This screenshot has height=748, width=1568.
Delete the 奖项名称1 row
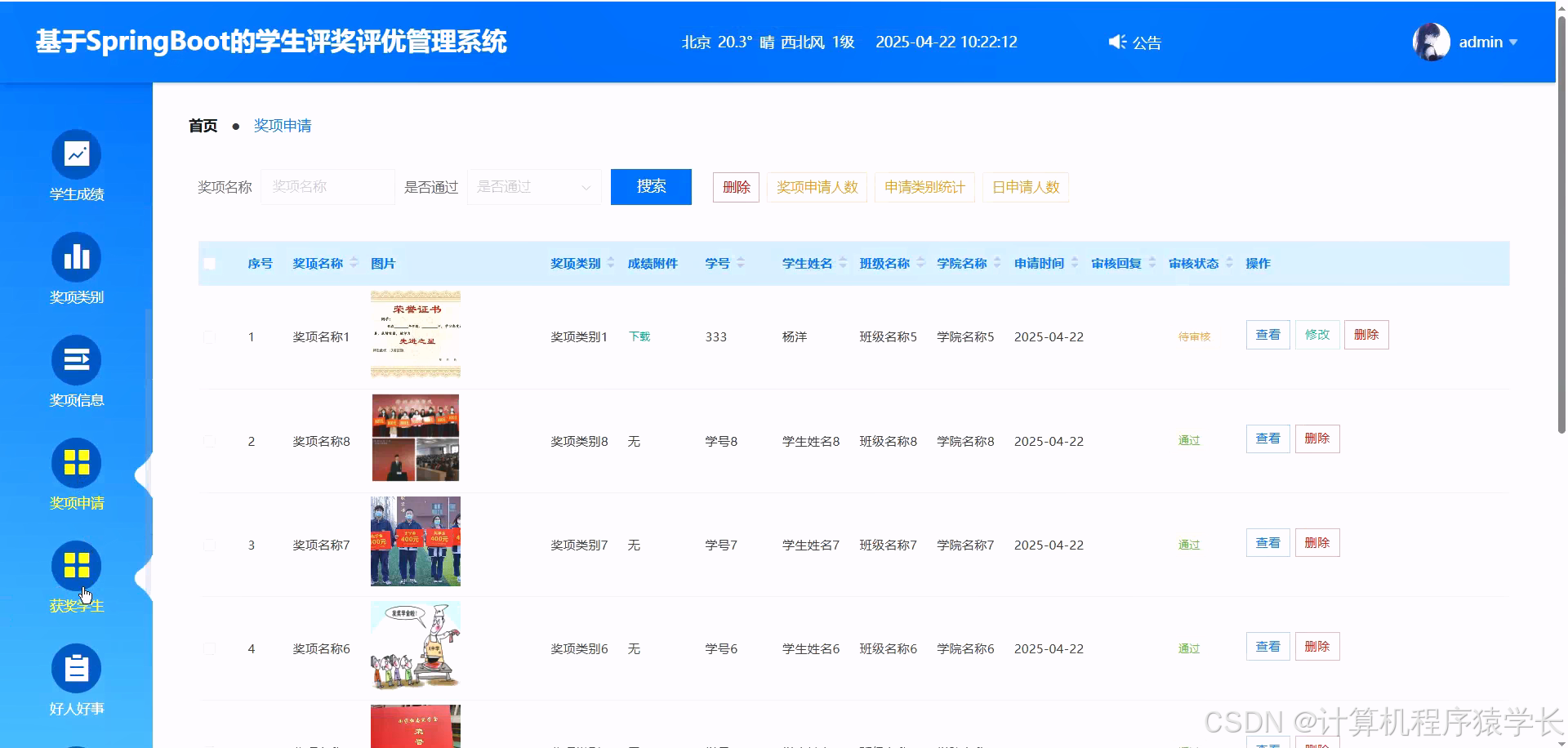(1366, 335)
